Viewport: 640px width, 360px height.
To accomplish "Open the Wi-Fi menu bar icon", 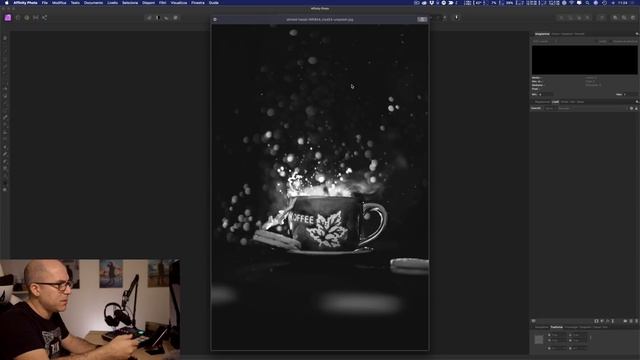I will [571, 2].
